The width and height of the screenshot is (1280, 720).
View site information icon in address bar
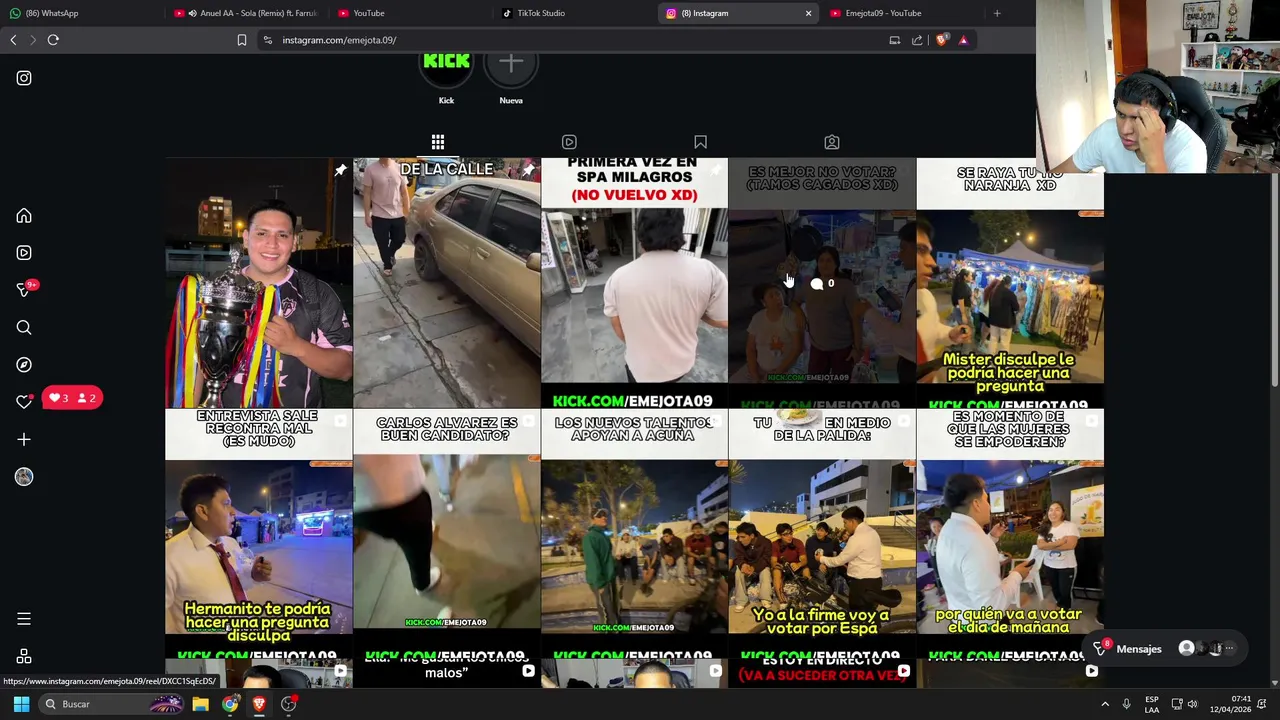click(x=268, y=40)
